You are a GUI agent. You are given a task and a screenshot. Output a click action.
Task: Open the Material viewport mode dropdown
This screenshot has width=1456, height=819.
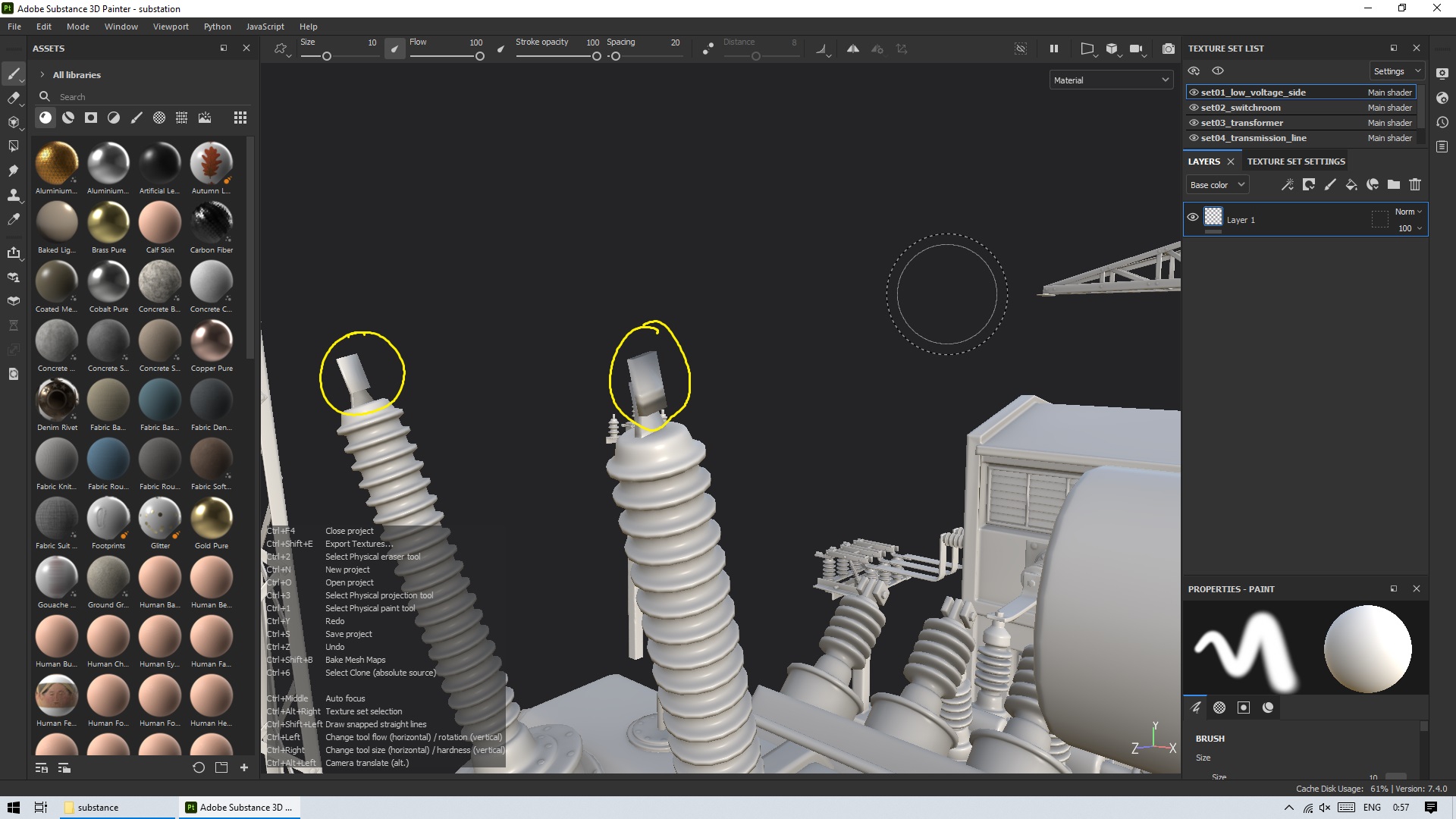1110,80
